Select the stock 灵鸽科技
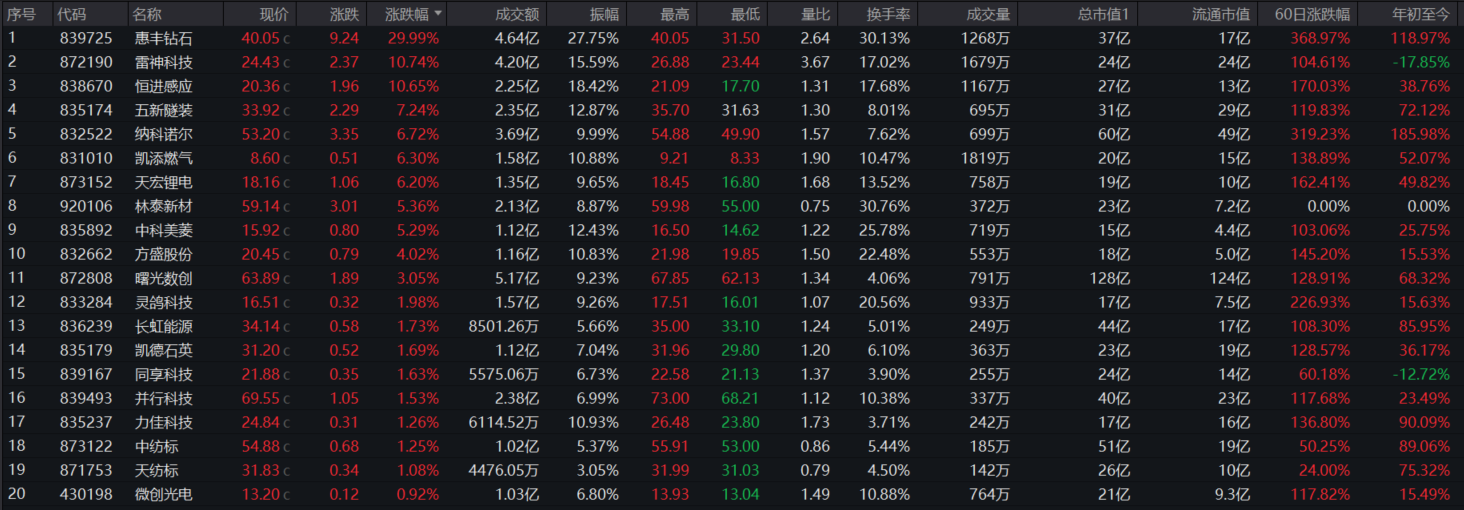Image resolution: width=1464 pixels, height=510 pixels. 164,302
